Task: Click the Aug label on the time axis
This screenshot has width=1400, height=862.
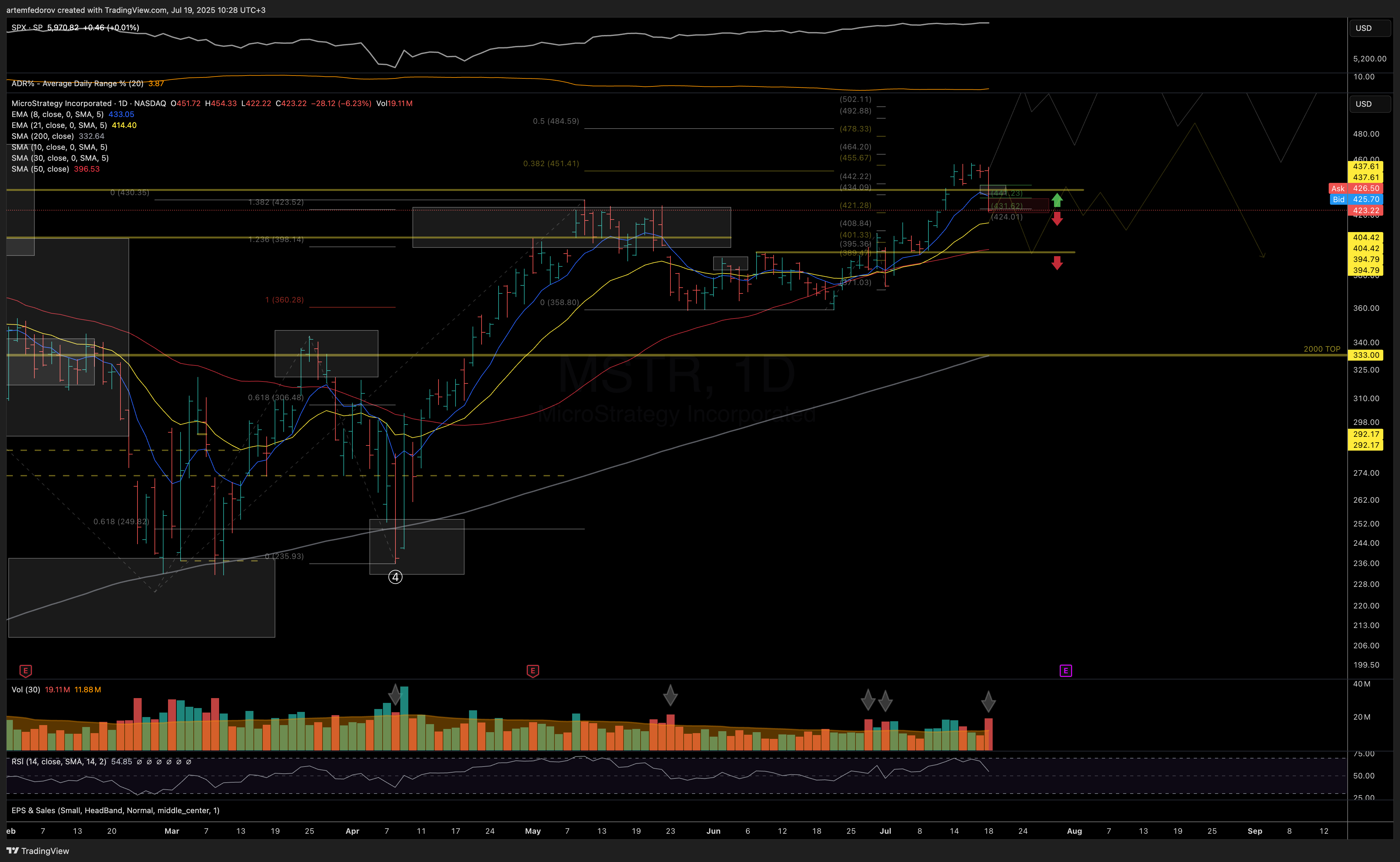Action: pyautogui.click(x=1074, y=831)
